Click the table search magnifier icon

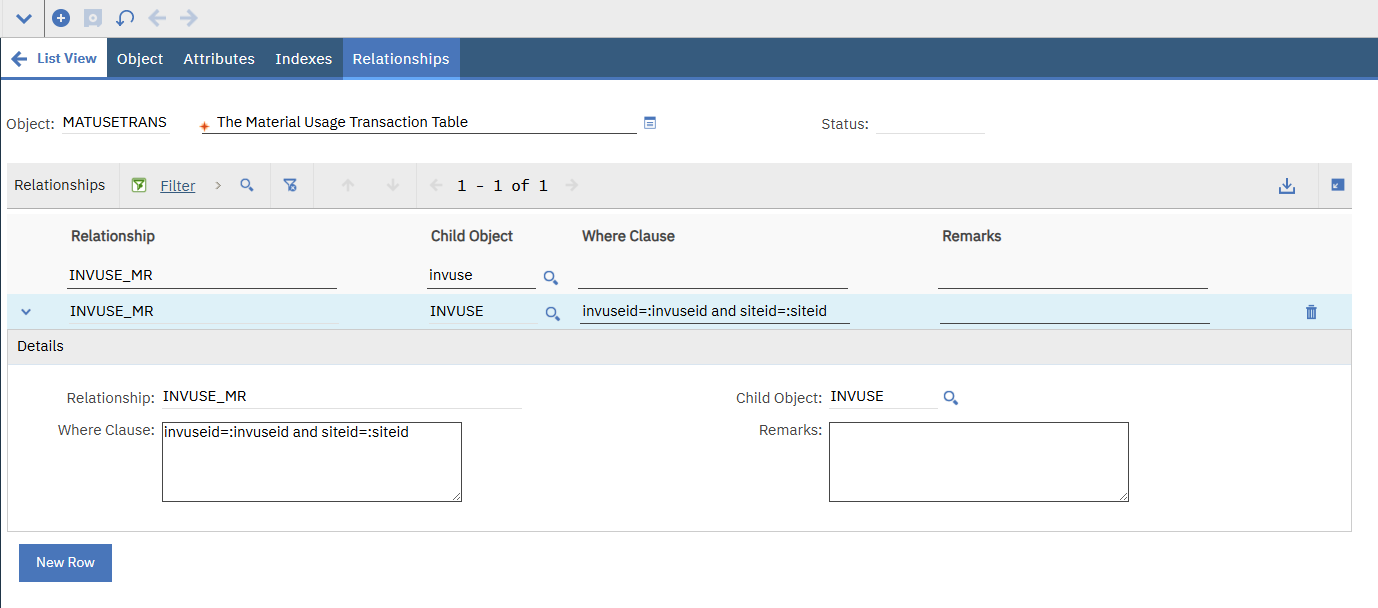tap(247, 185)
